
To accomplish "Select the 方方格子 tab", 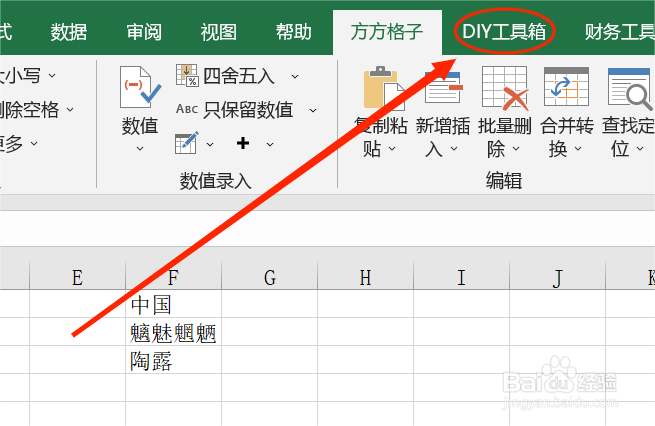I will click(387, 32).
